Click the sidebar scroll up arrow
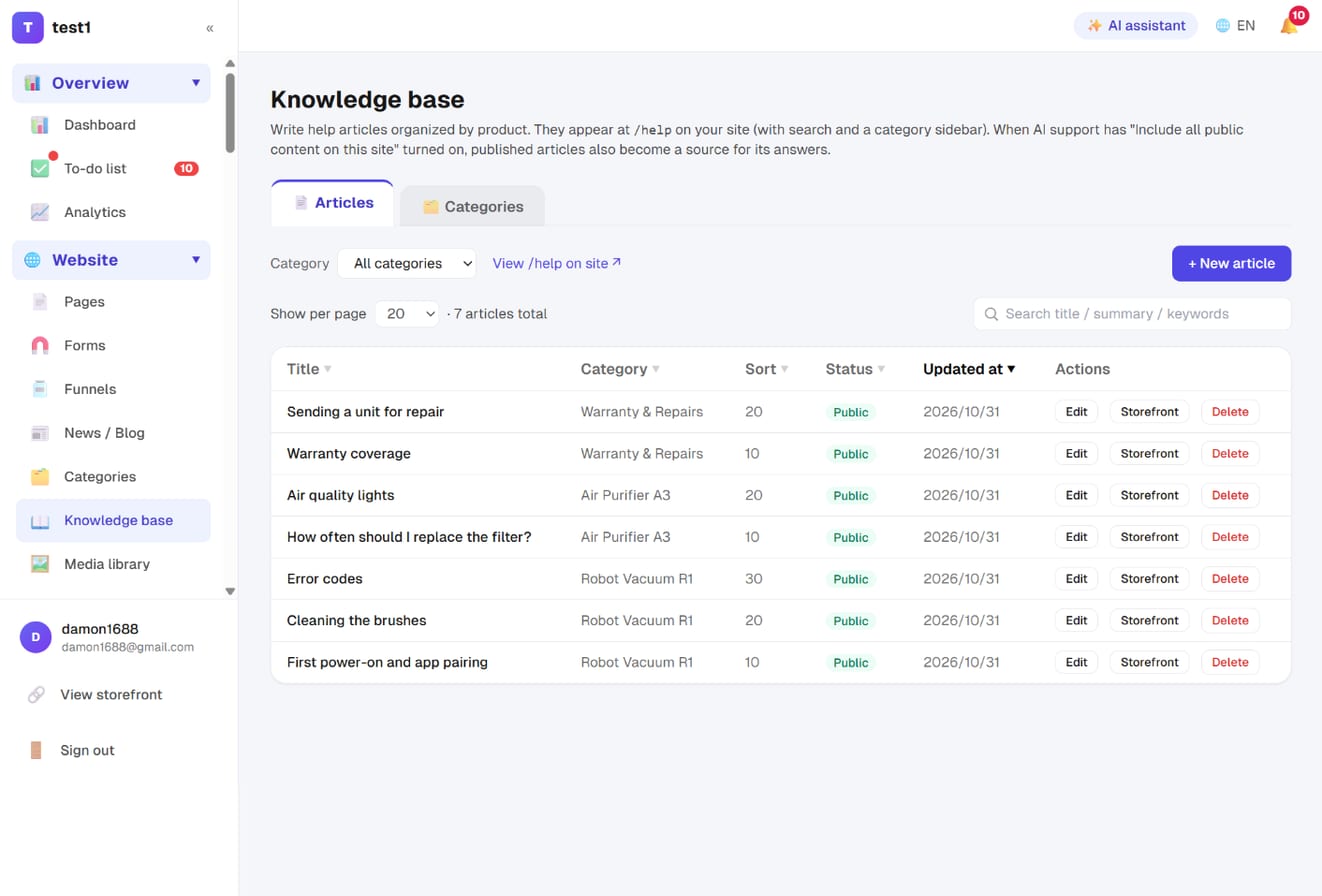 (x=230, y=64)
